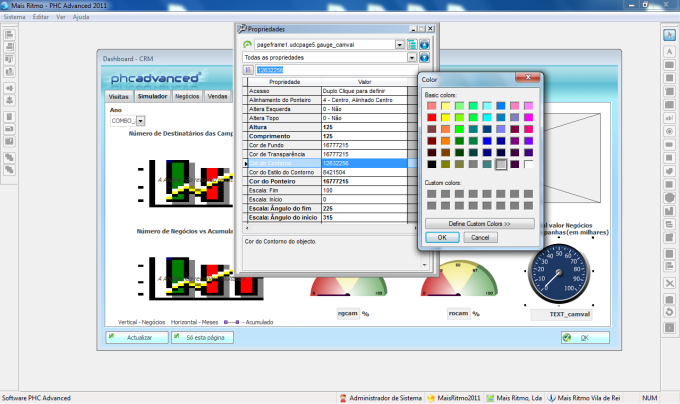Select the 'Cor do Ponteiro' property row
680x404 pixels.
pyautogui.click(x=325, y=181)
